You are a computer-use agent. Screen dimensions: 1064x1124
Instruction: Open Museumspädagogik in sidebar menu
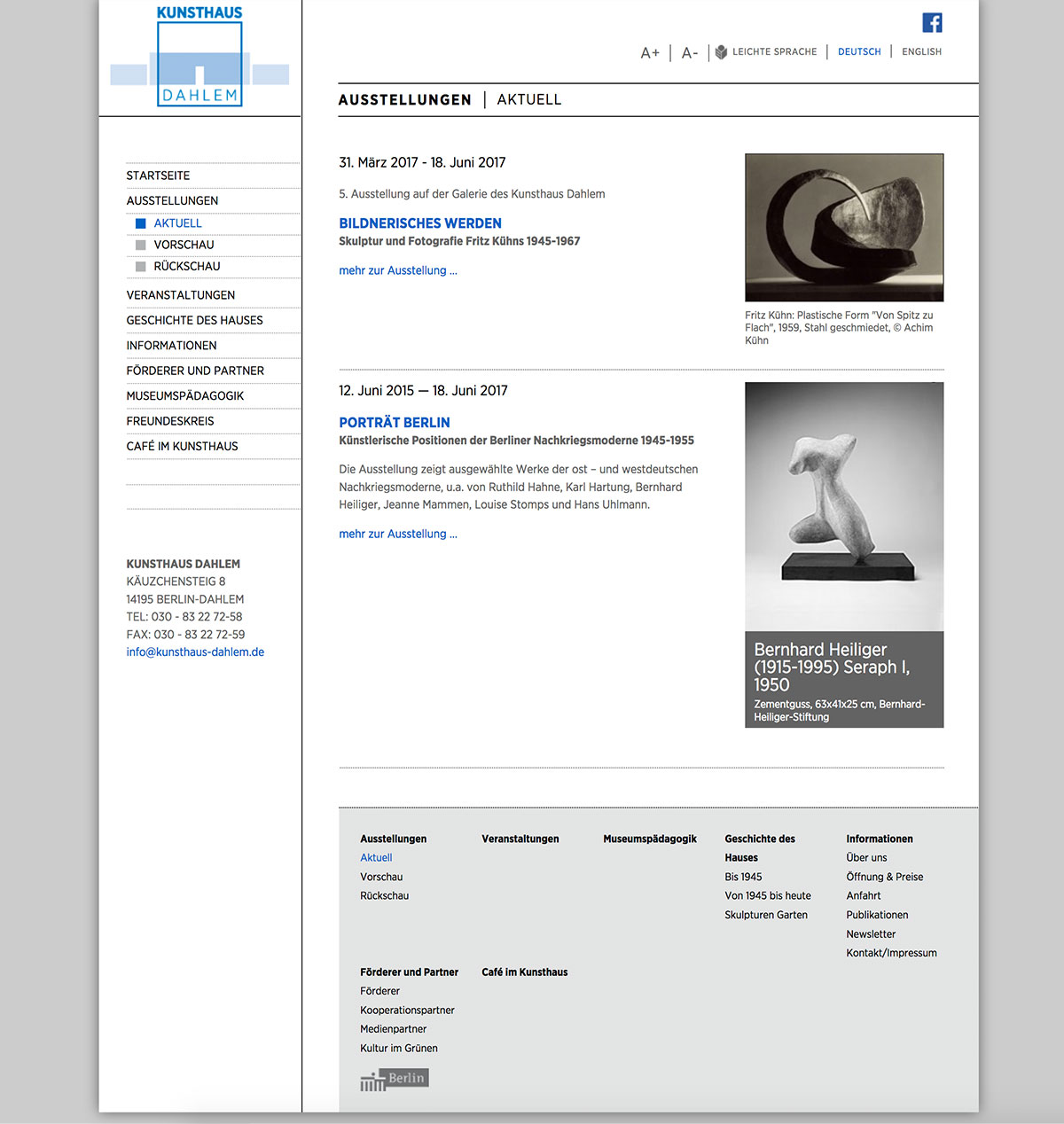(184, 396)
